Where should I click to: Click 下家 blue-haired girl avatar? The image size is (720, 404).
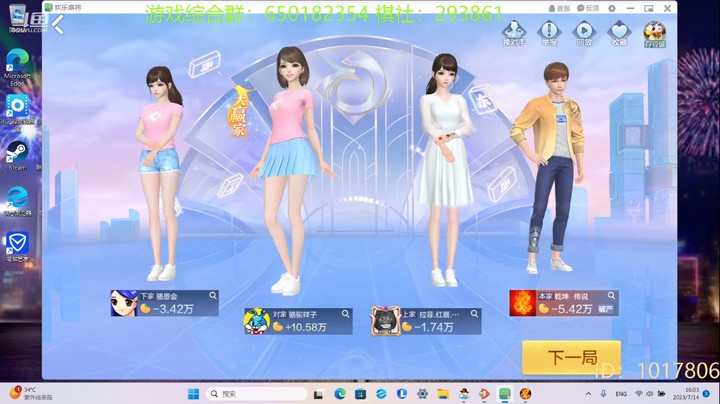tap(124, 303)
